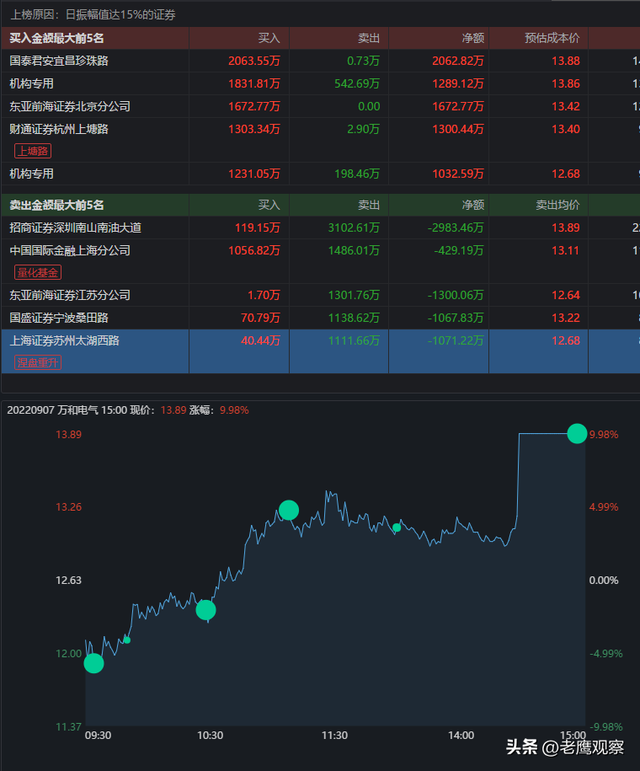Click 预估成本价 column header
This screenshot has height=771, width=640.
pyautogui.click(x=552, y=38)
